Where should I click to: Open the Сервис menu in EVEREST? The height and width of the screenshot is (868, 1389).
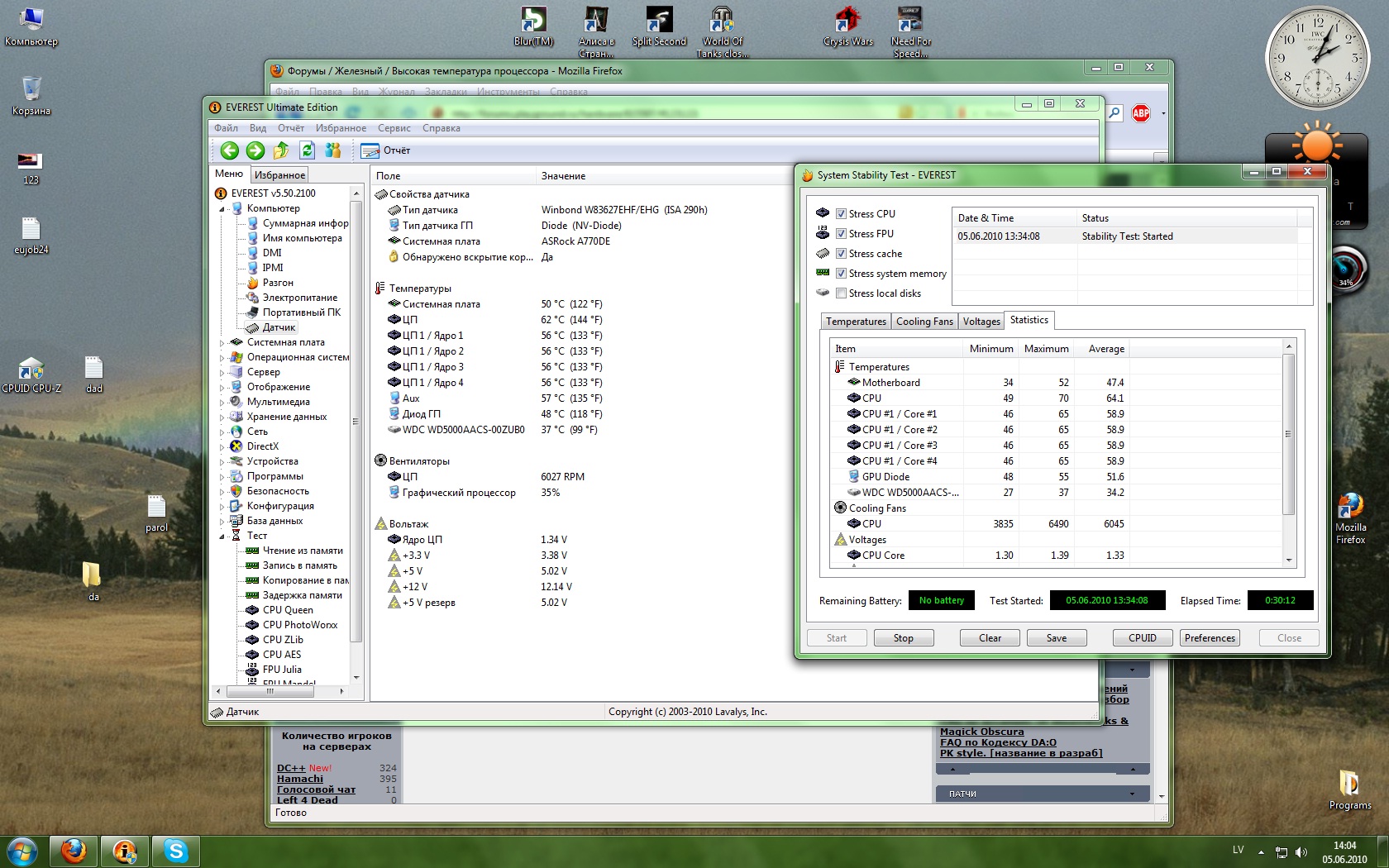tap(394, 128)
